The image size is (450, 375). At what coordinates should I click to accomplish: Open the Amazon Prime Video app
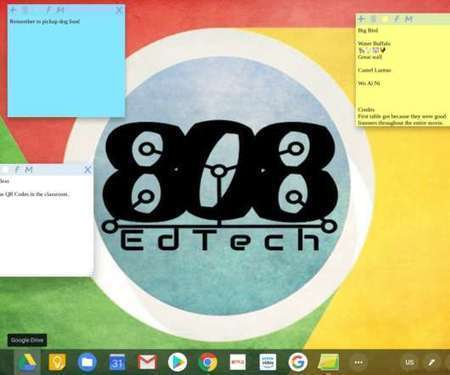pos(268,362)
